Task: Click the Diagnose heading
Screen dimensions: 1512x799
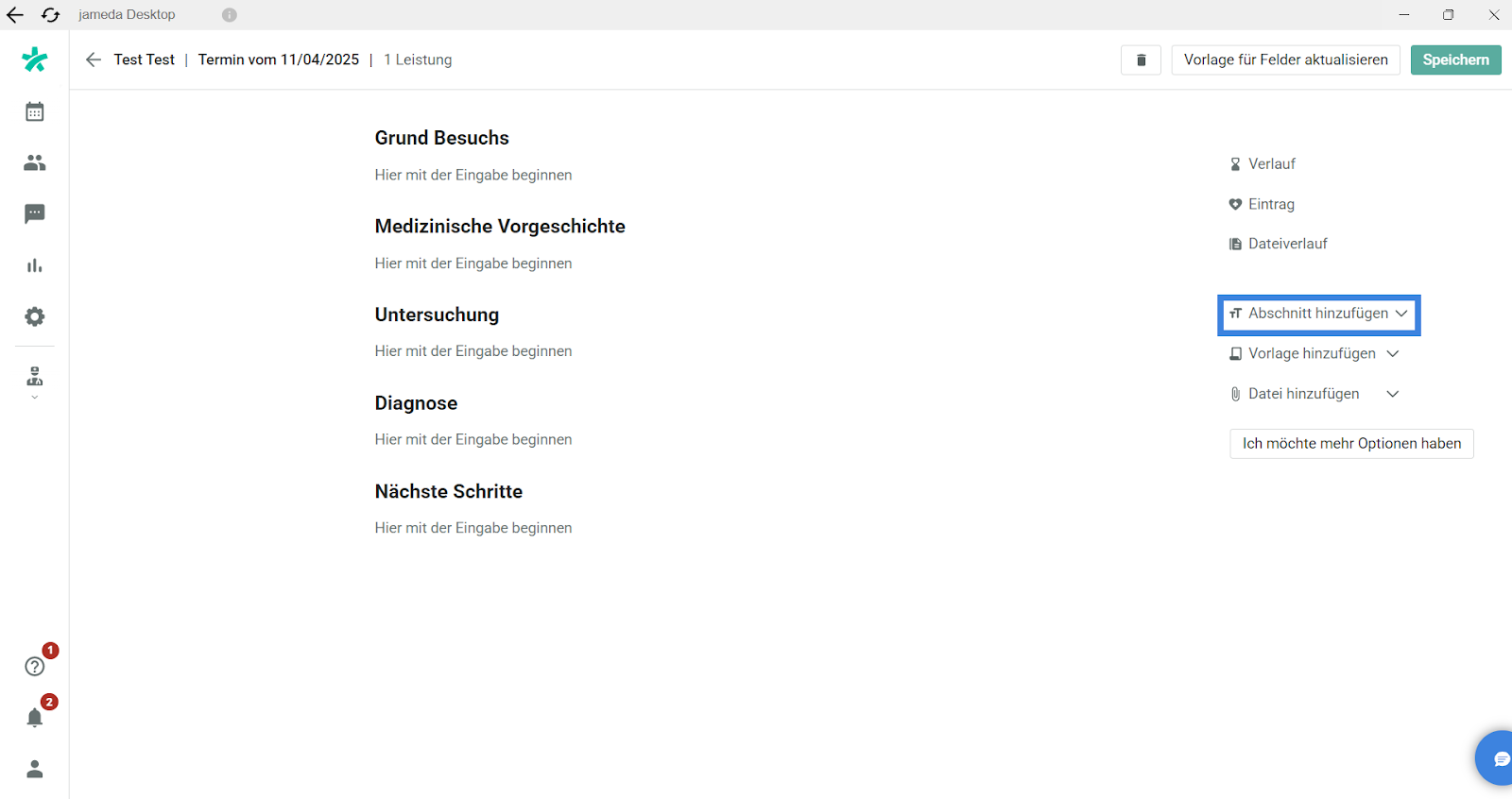Action: [x=416, y=403]
